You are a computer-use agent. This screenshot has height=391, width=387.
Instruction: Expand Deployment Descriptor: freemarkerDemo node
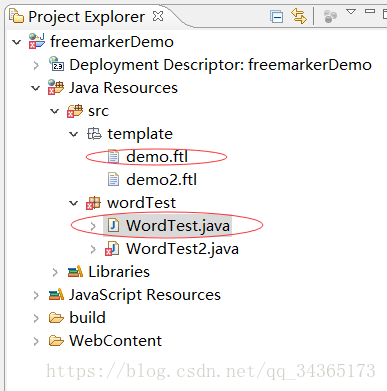(36, 65)
